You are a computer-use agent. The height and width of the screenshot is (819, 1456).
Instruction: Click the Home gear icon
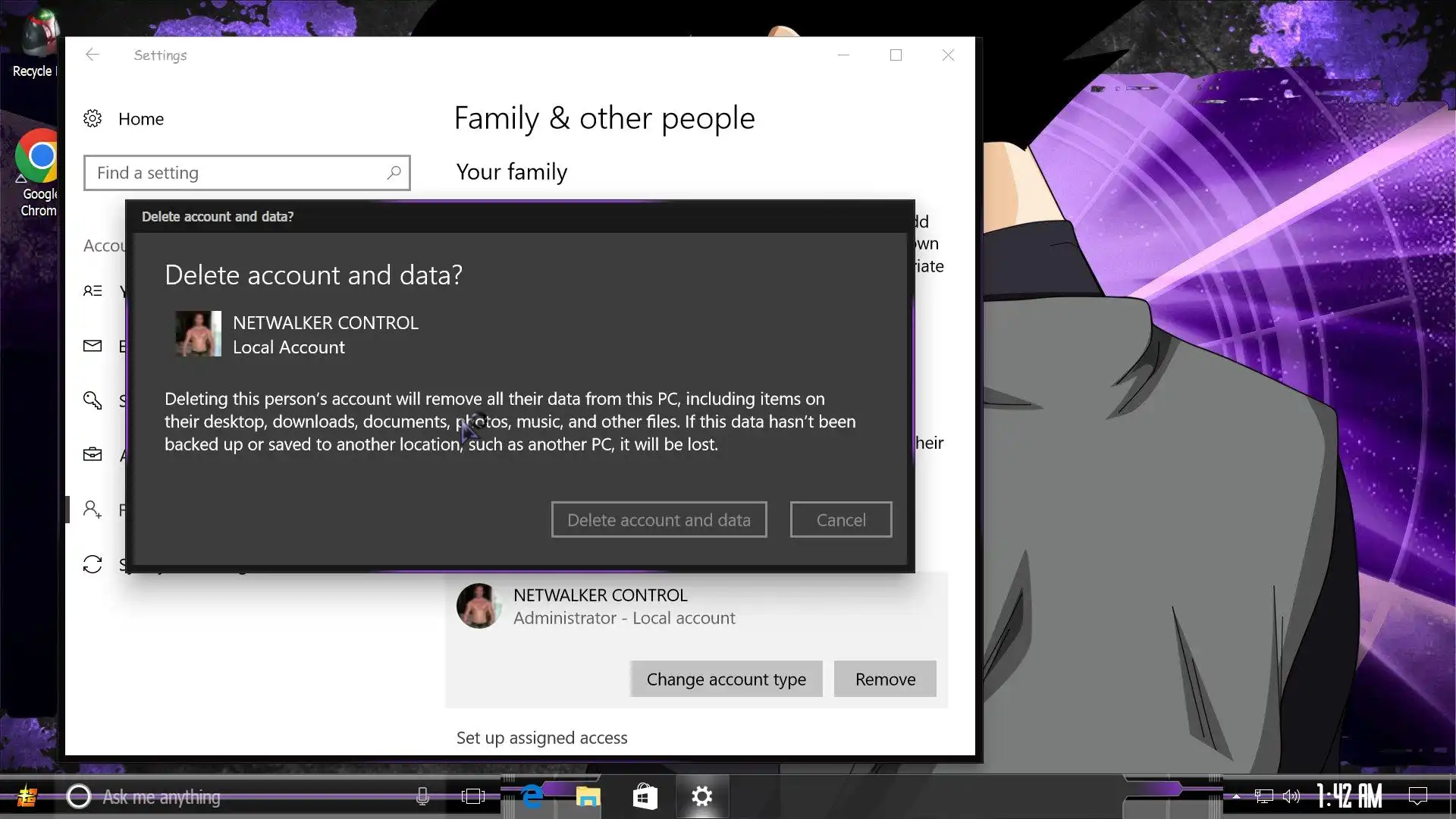click(x=93, y=119)
